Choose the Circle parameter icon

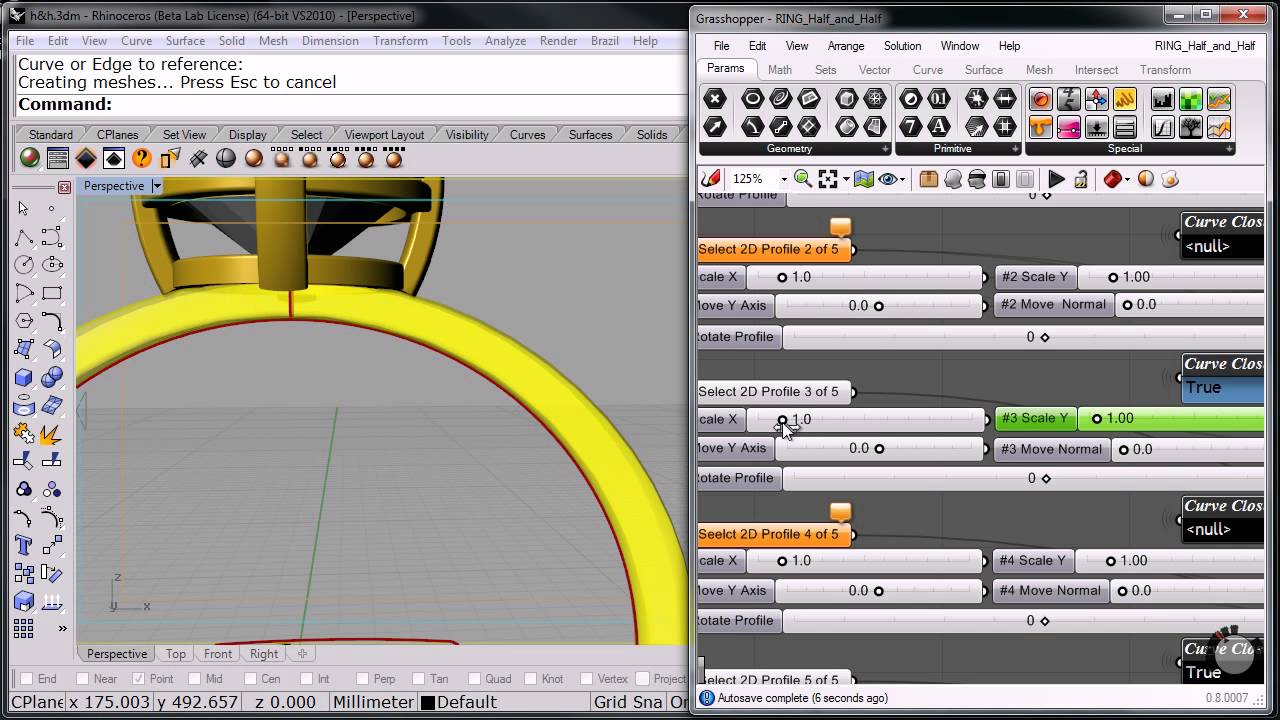tap(752, 99)
